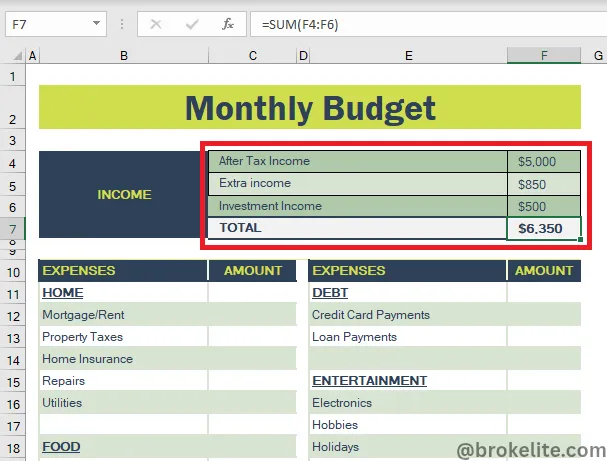The image size is (607, 461).
Task: Select the Mortgage/Rent expense cell
Action: coord(123,315)
